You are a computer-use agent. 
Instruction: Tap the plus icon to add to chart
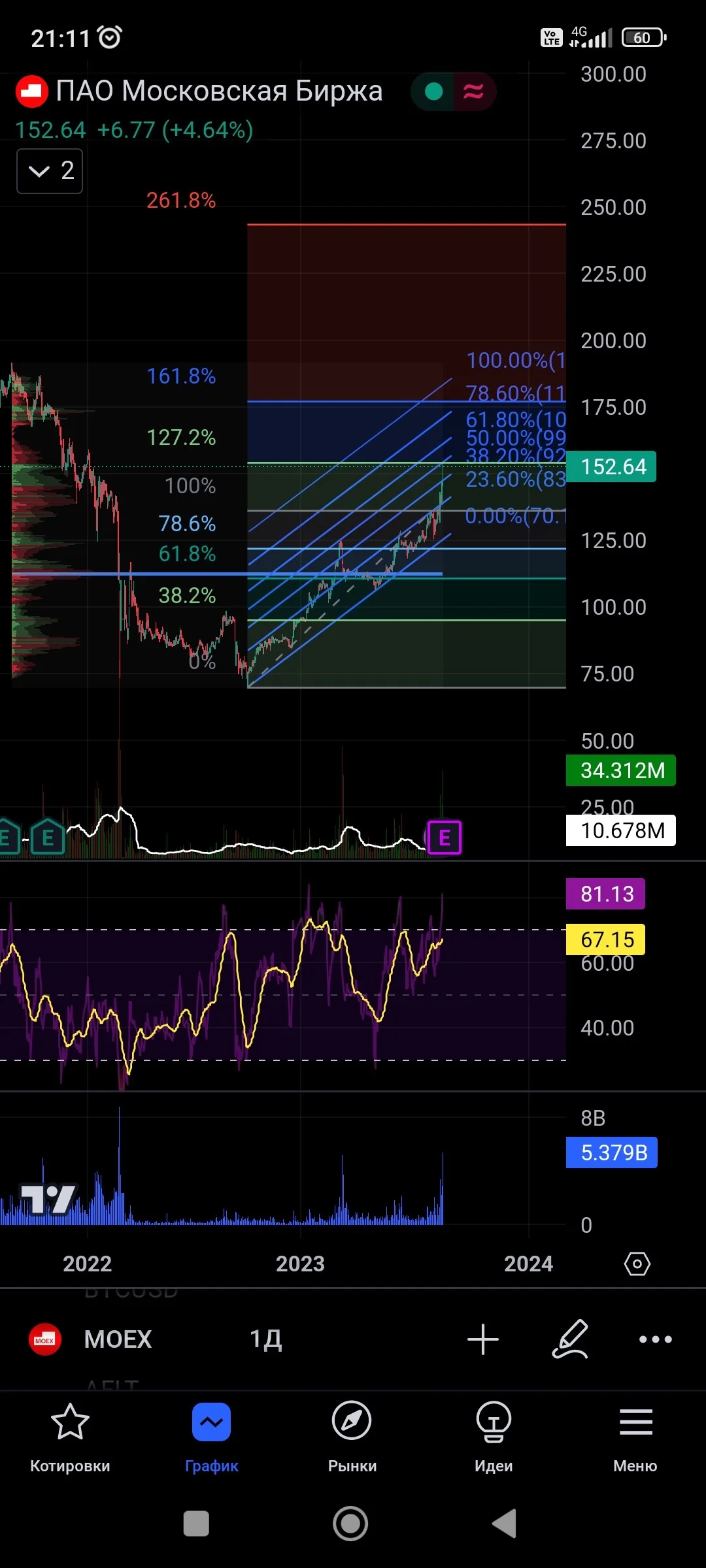(x=483, y=1339)
